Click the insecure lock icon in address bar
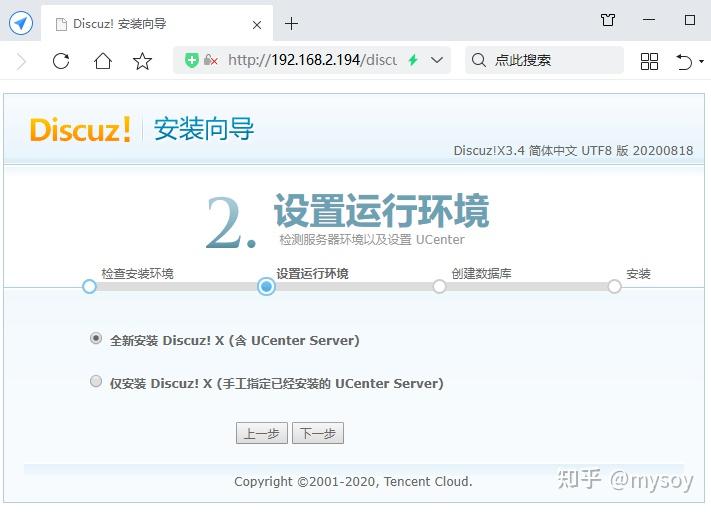 pos(210,60)
